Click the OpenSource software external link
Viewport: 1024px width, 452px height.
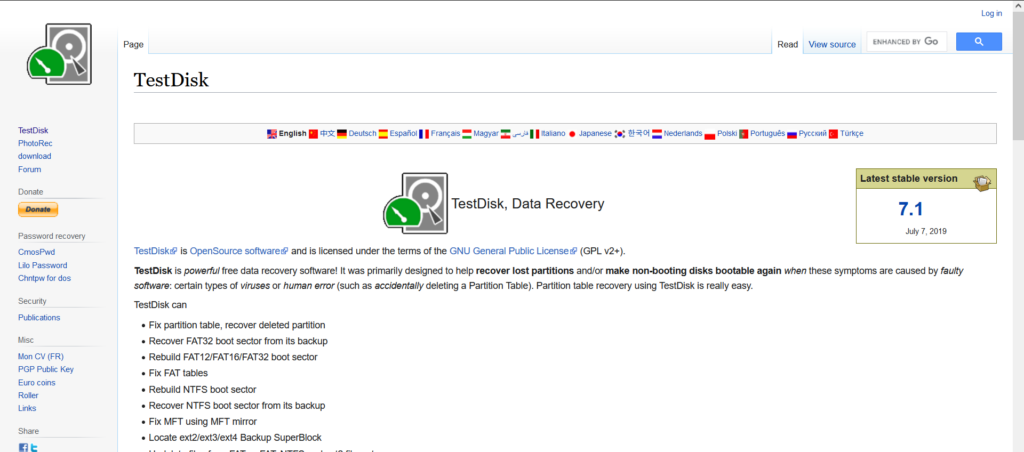point(238,251)
